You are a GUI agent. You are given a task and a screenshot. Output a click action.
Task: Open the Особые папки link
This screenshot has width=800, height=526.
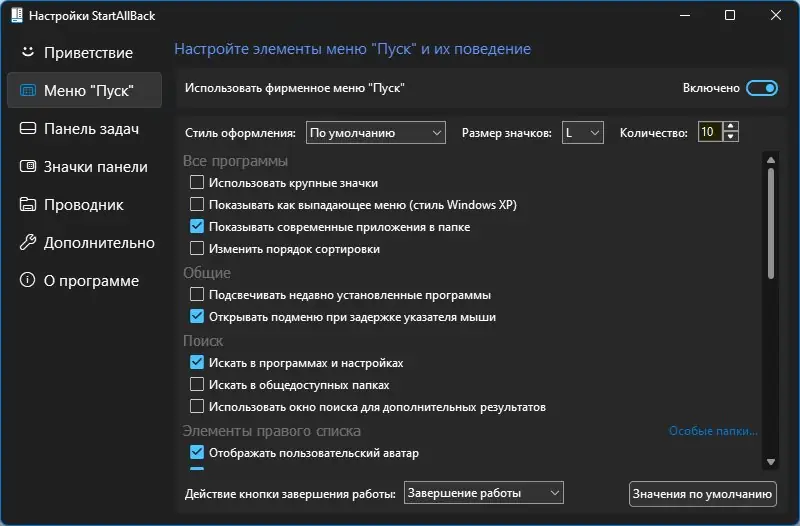[713, 431]
